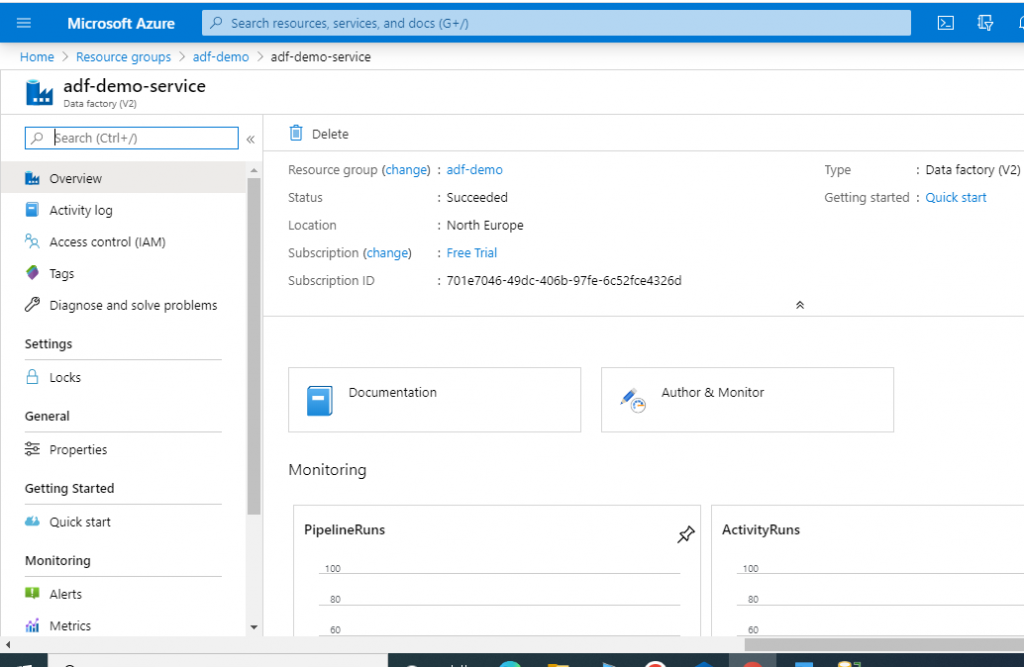Focus the sidebar Search (Ctrl+/) field
The image size is (1024, 667).
(x=131, y=138)
